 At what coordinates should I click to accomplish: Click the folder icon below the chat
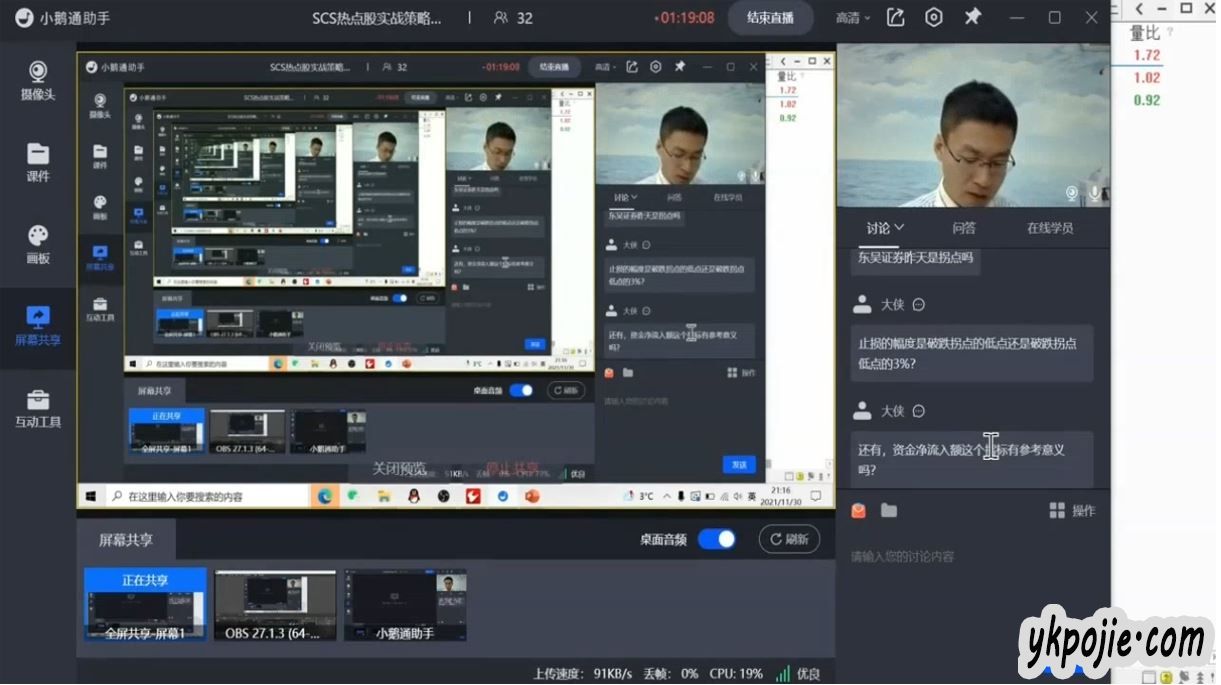pyautogui.click(x=889, y=511)
